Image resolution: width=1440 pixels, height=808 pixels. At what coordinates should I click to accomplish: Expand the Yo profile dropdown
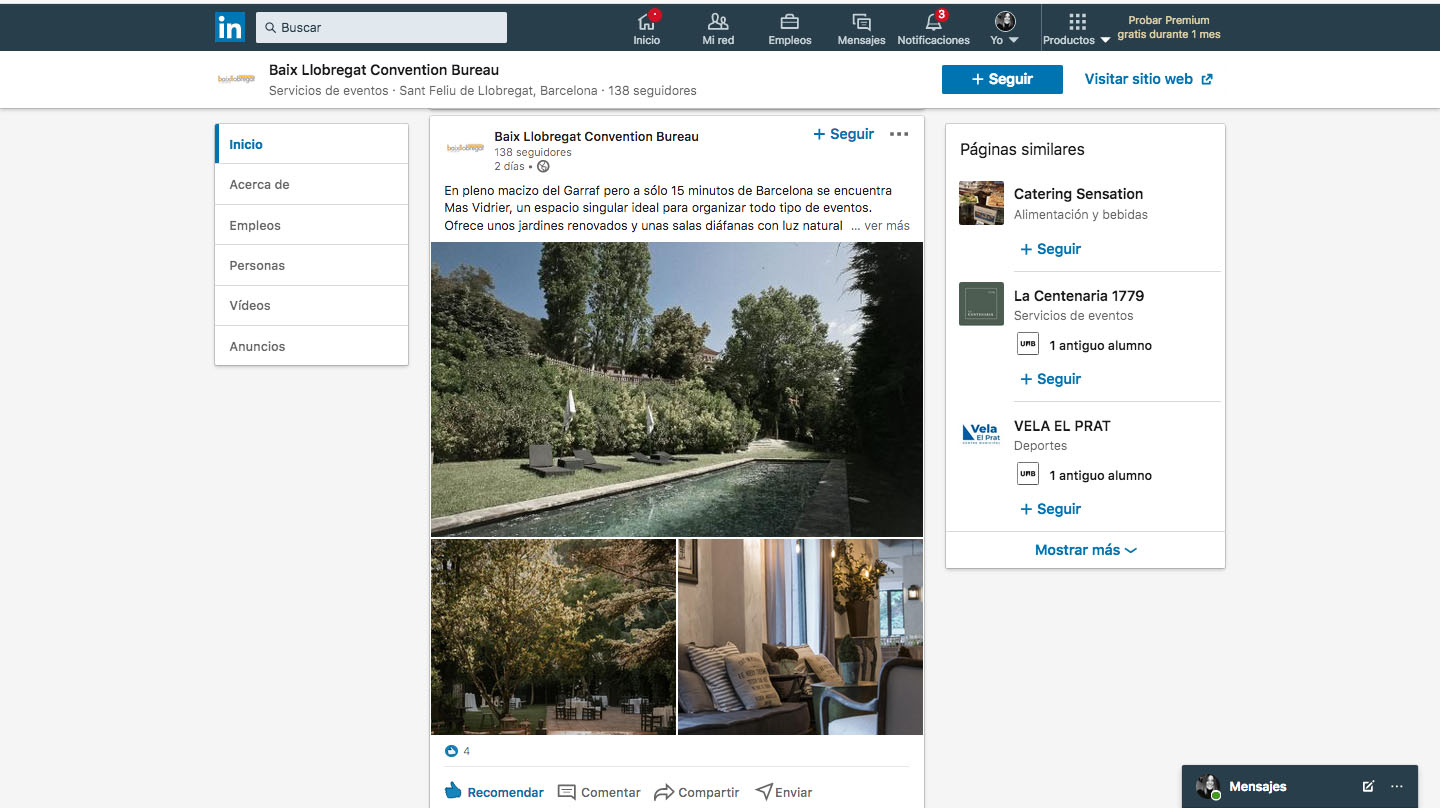(1004, 28)
